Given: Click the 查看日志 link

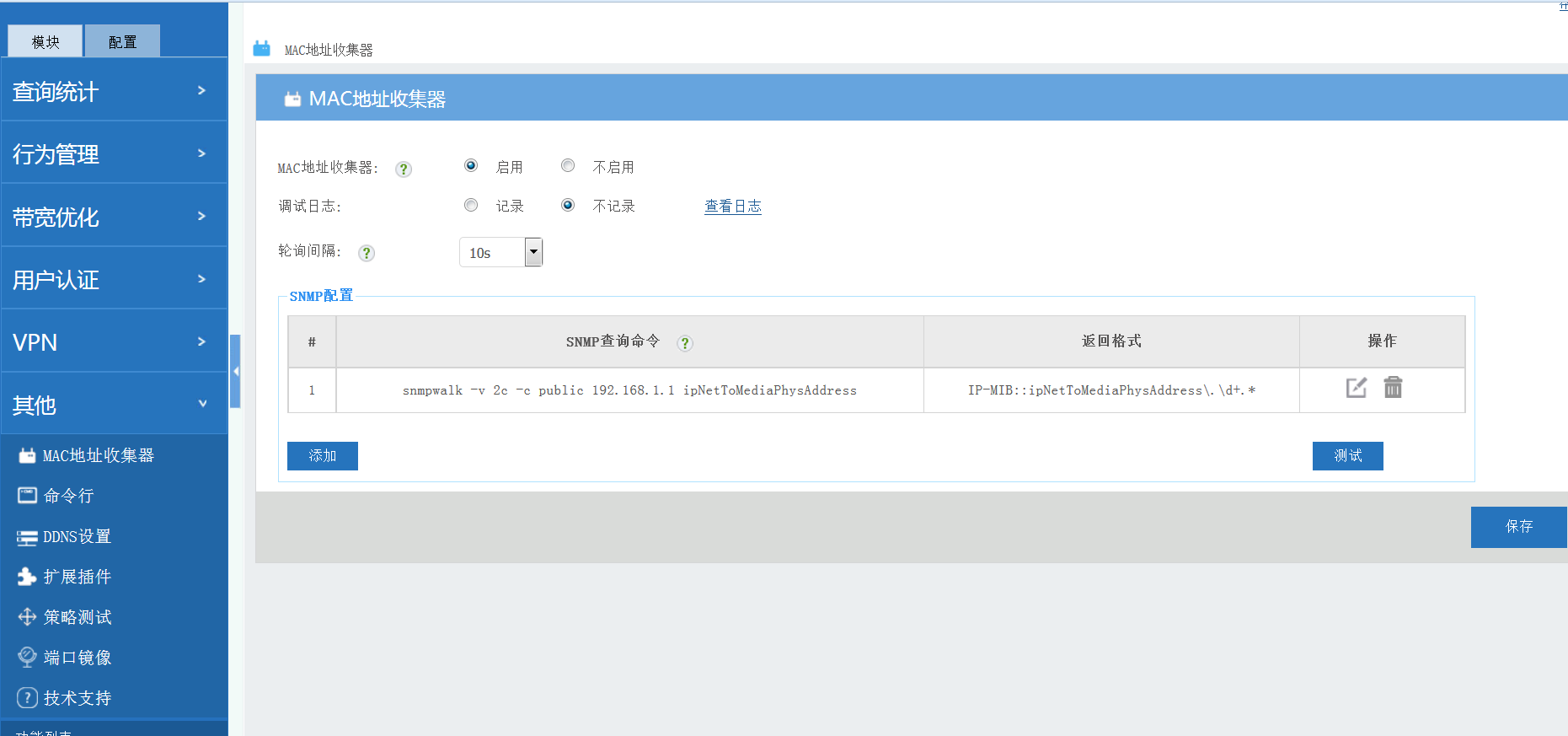Looking at the screenshot, I should click(x=732, y=207).
